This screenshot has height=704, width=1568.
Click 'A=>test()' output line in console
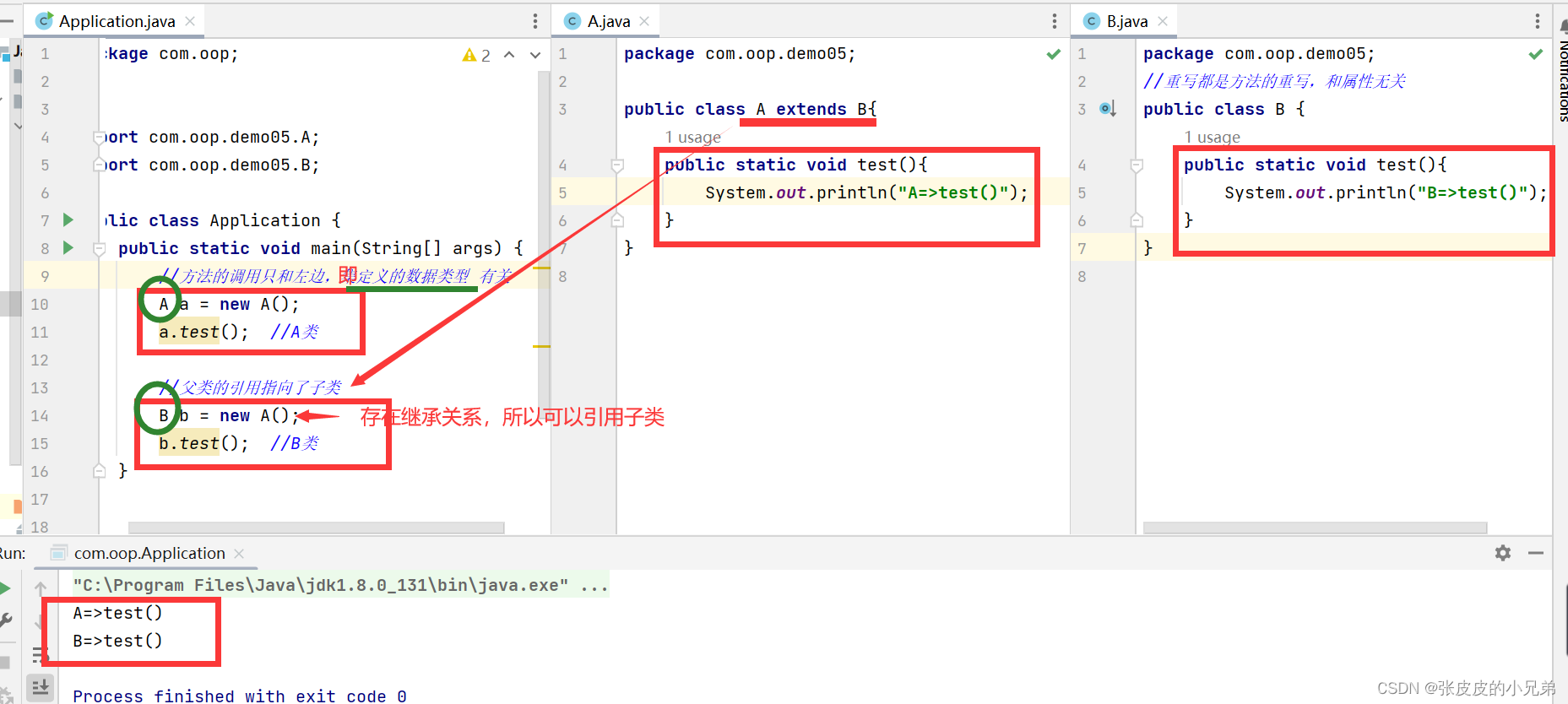tap(117, 613)
